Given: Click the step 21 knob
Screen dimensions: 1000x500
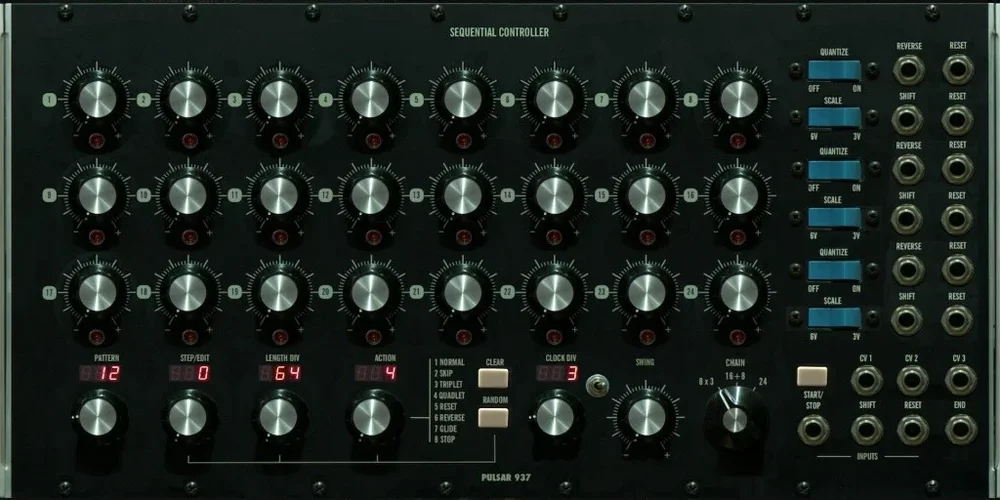Looking at the screenshot, I should pos(462,293).
